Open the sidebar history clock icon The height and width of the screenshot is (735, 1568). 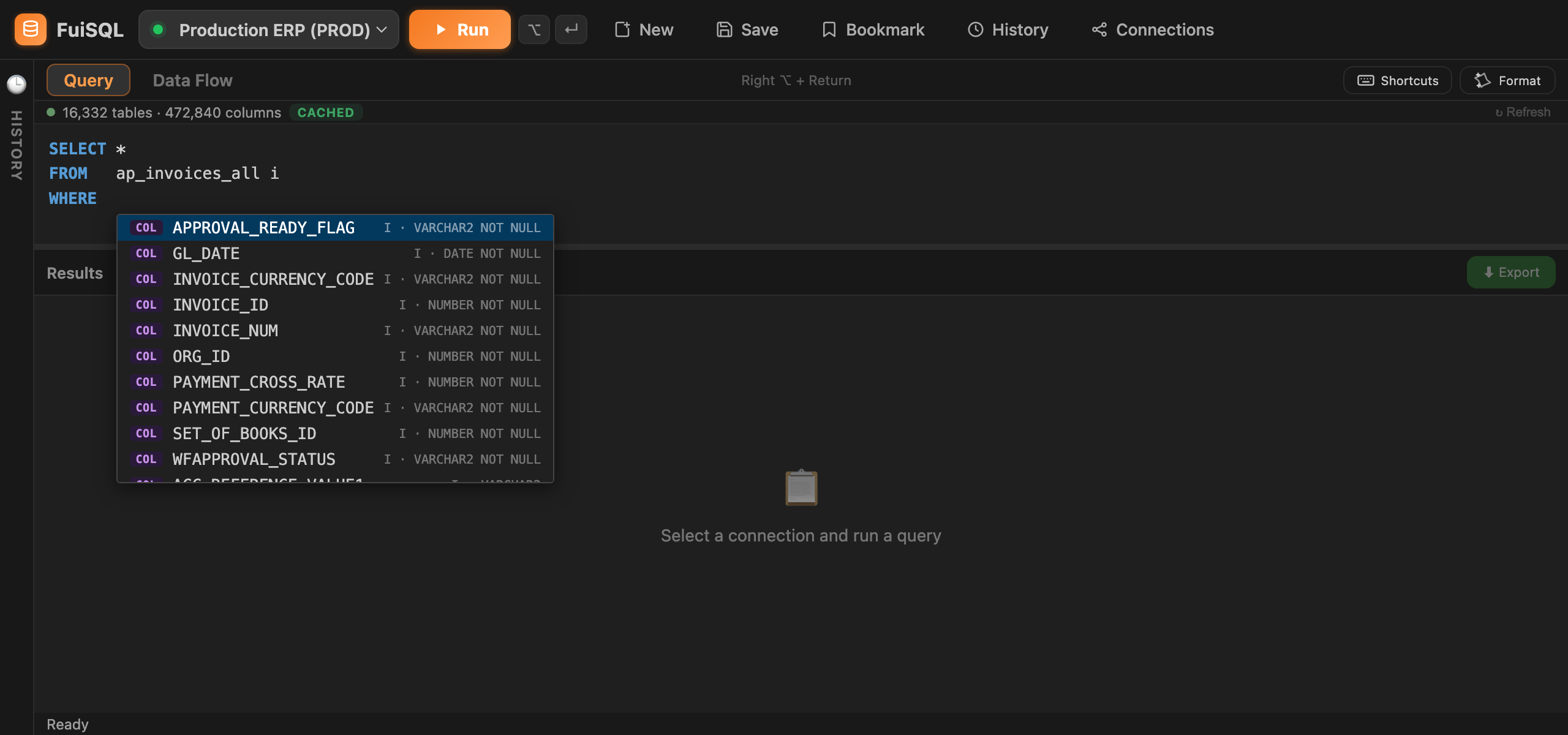17,84
